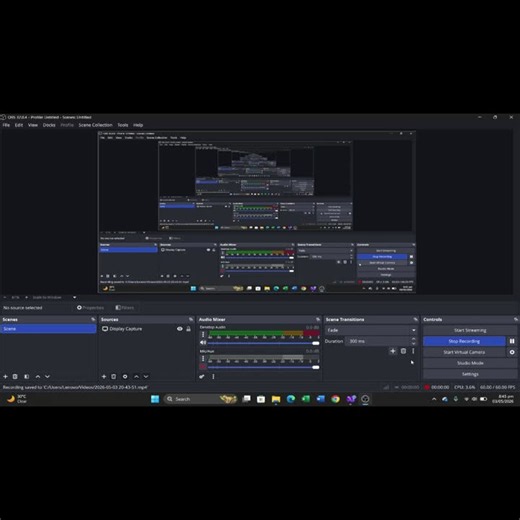
Task: Adjust the Mic/Aux volume slider
Action: pyautogui.click(x=263, y=367)
